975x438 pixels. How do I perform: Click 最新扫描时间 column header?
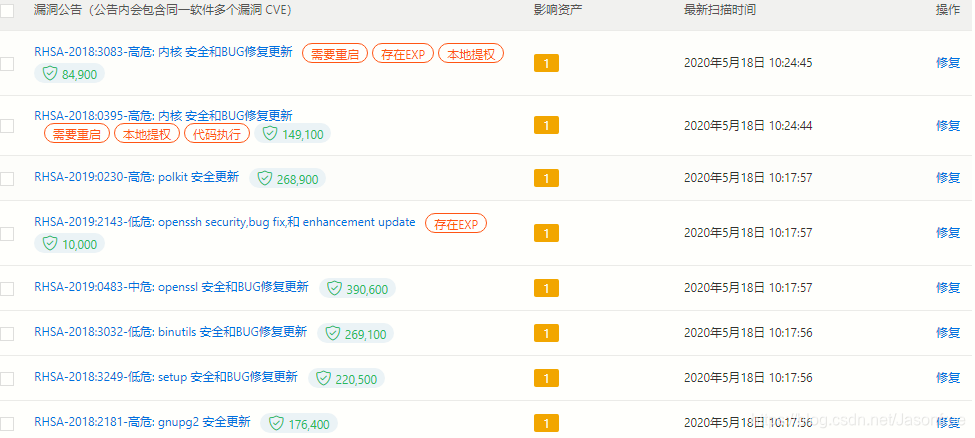point(720,11)
